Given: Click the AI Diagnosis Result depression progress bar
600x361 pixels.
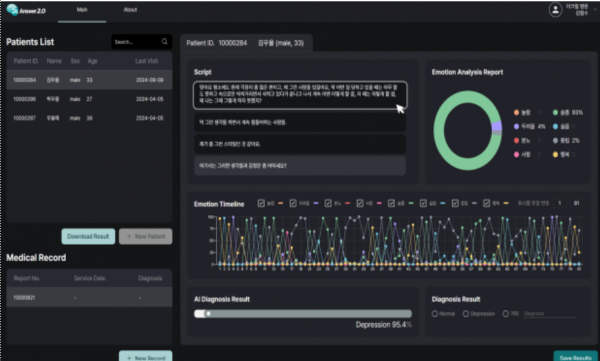Looking at the screenshot, I should coord(303,314).
